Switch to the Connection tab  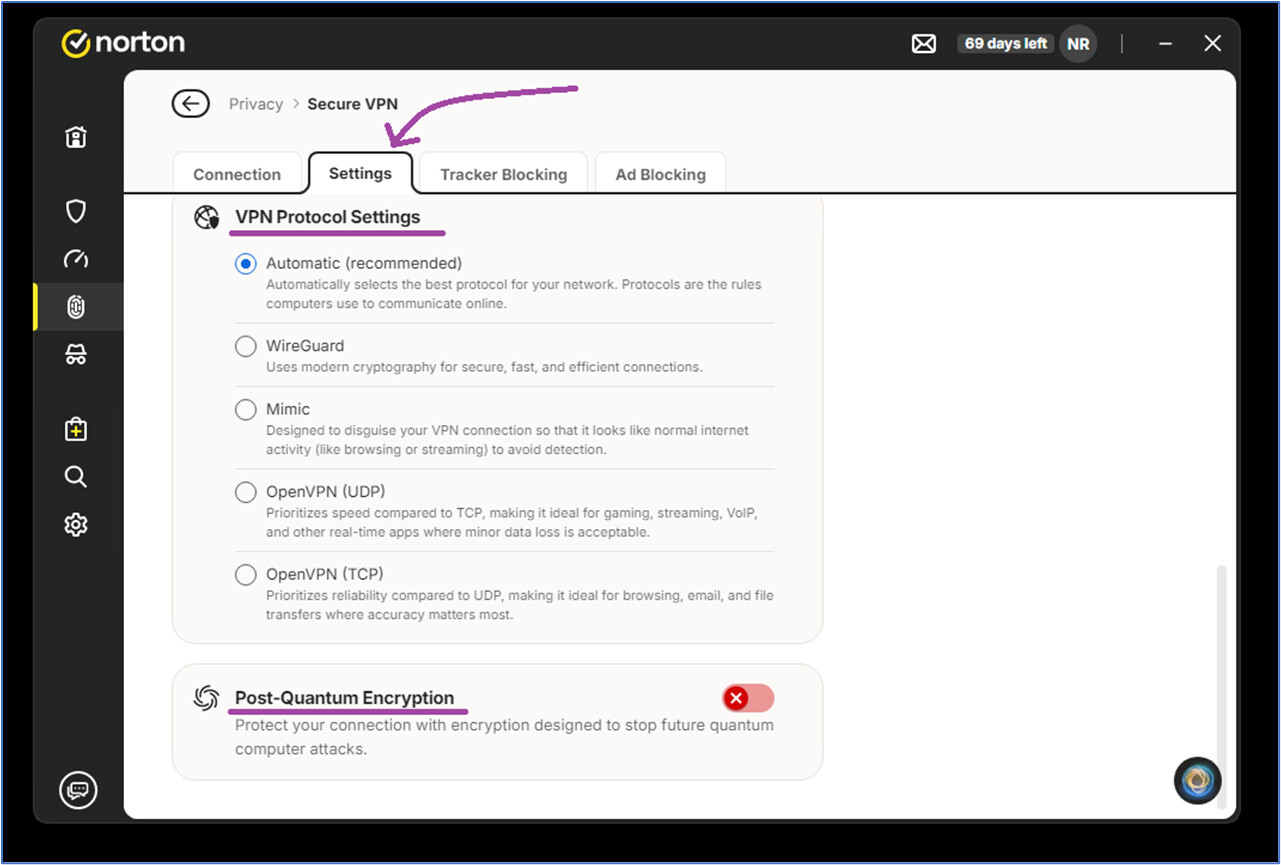pyautogui.click(x=237, y=174)
